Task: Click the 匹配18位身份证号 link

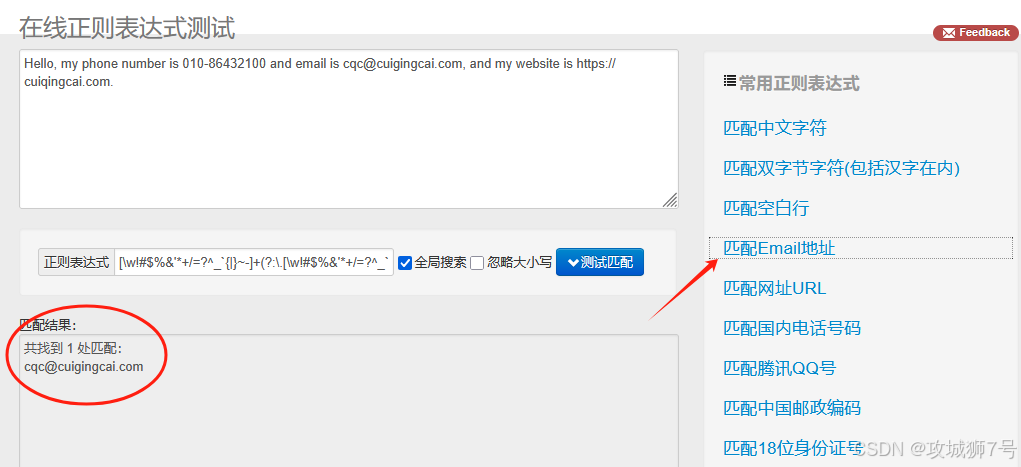Action: tap(793, 448)
